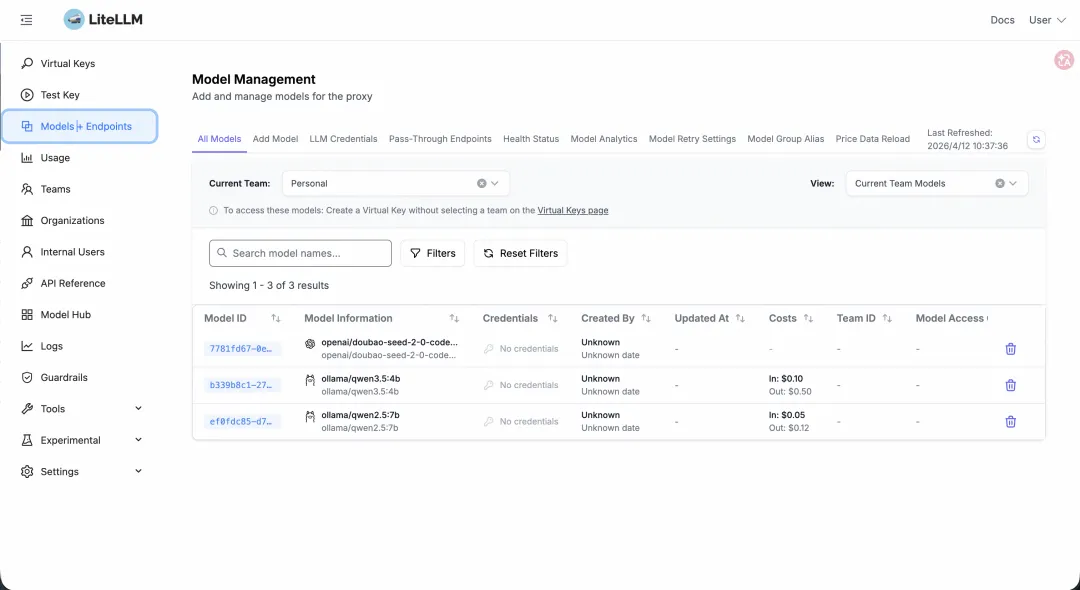Click the Search model names input field

tap(300, 254)
